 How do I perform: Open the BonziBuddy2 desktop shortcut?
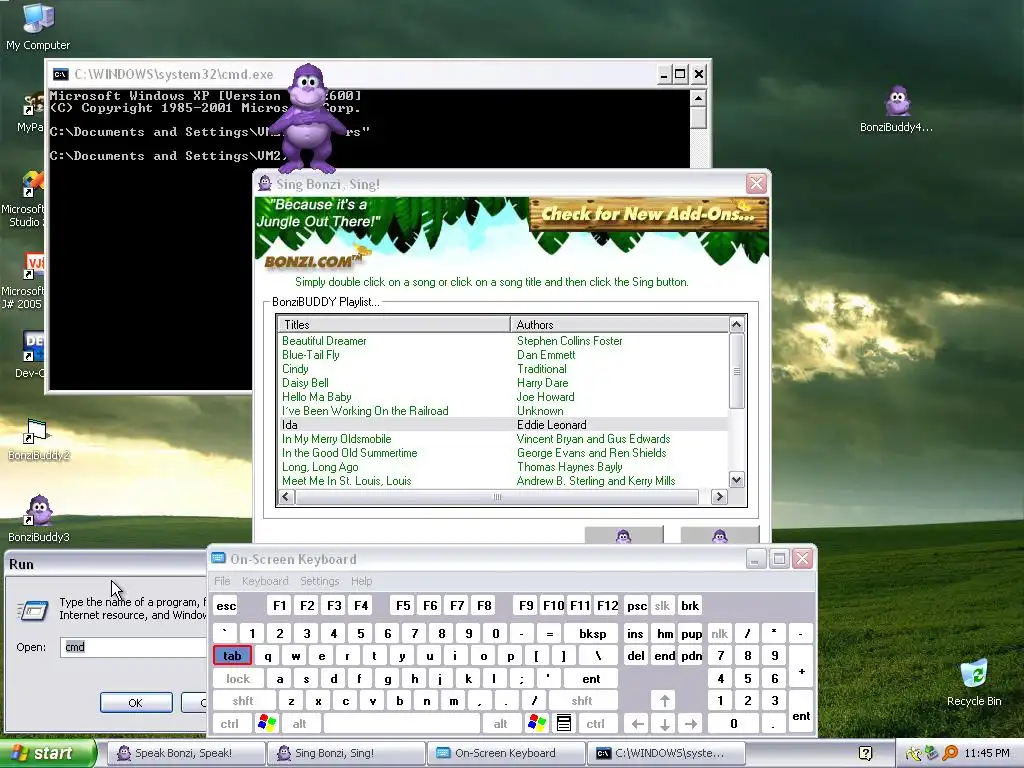(x=38, y=440)
